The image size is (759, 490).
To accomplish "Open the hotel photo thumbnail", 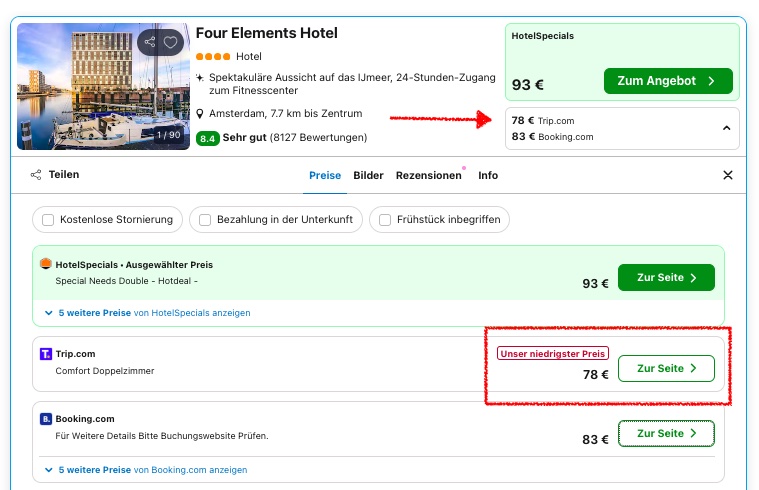I will pyautogui.click(x=104, y=86).
